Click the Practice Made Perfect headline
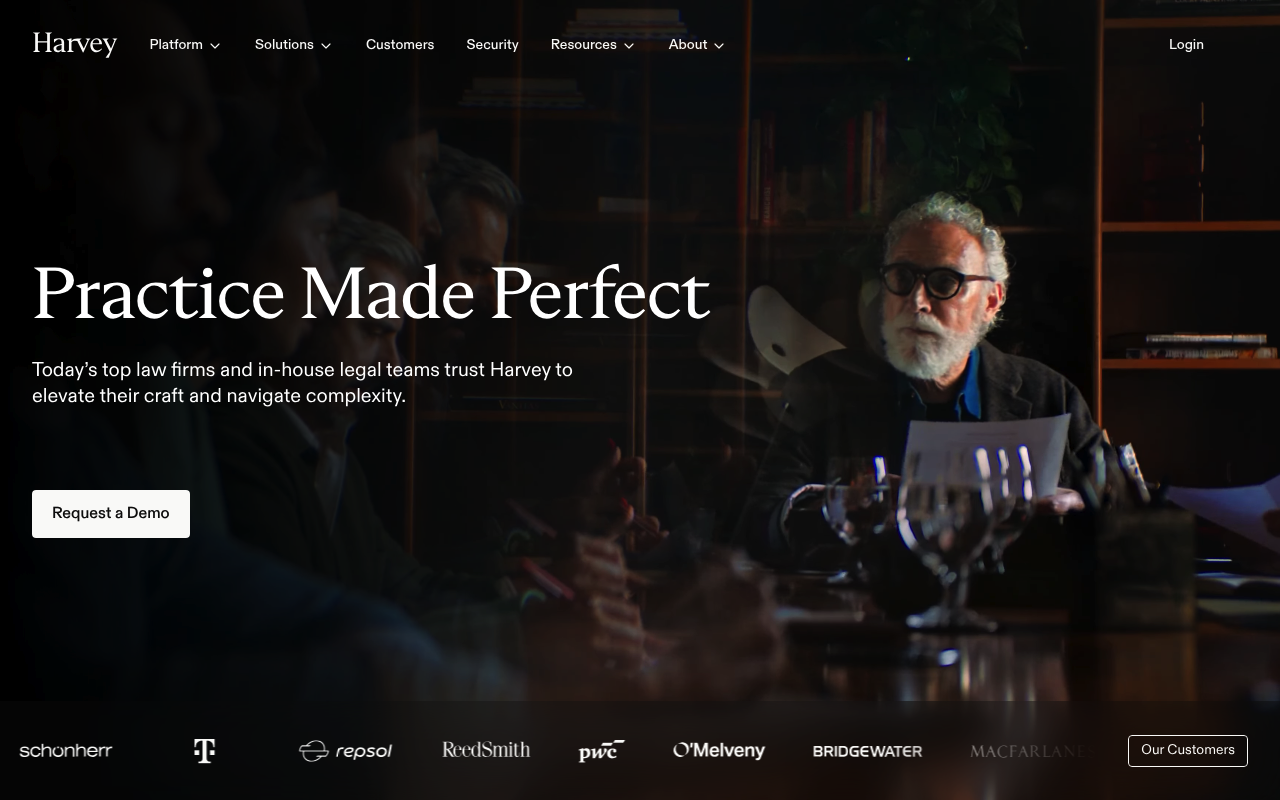Image resolution: width=1280 pixels, height=800 pixels. pyautogui.click(x=371, y=294)
